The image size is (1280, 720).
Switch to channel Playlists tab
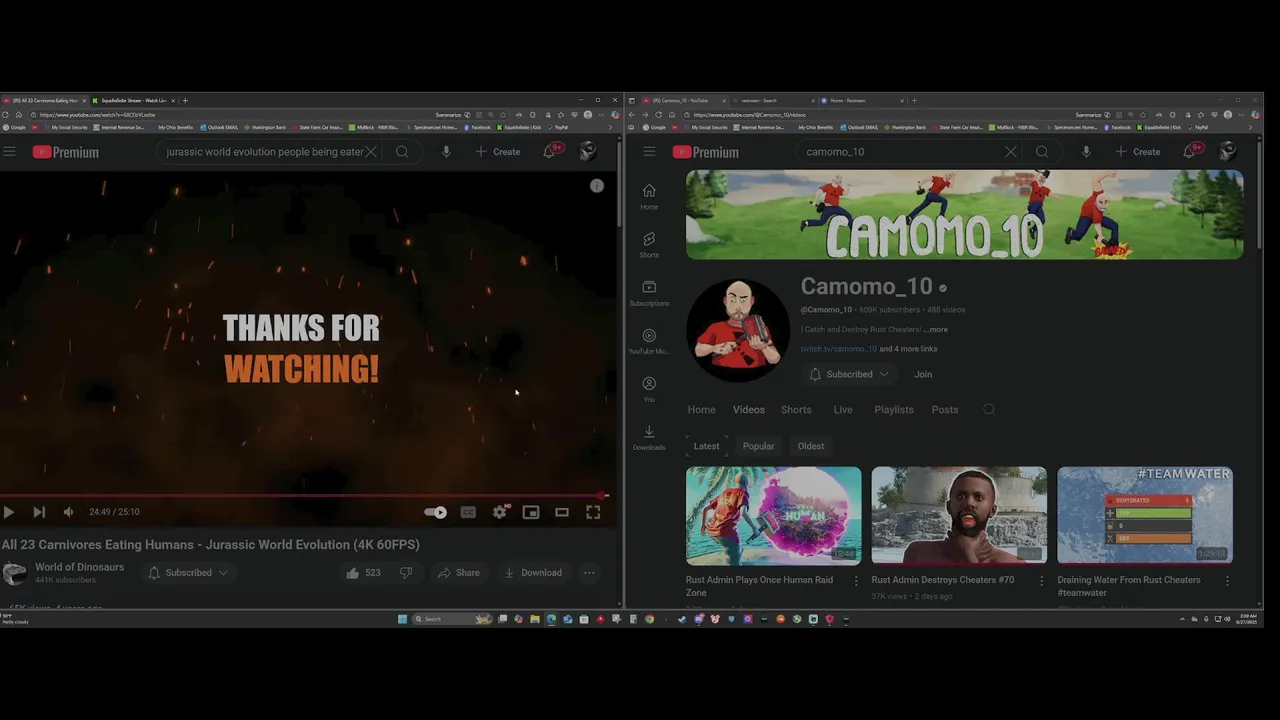coord(894,410)
